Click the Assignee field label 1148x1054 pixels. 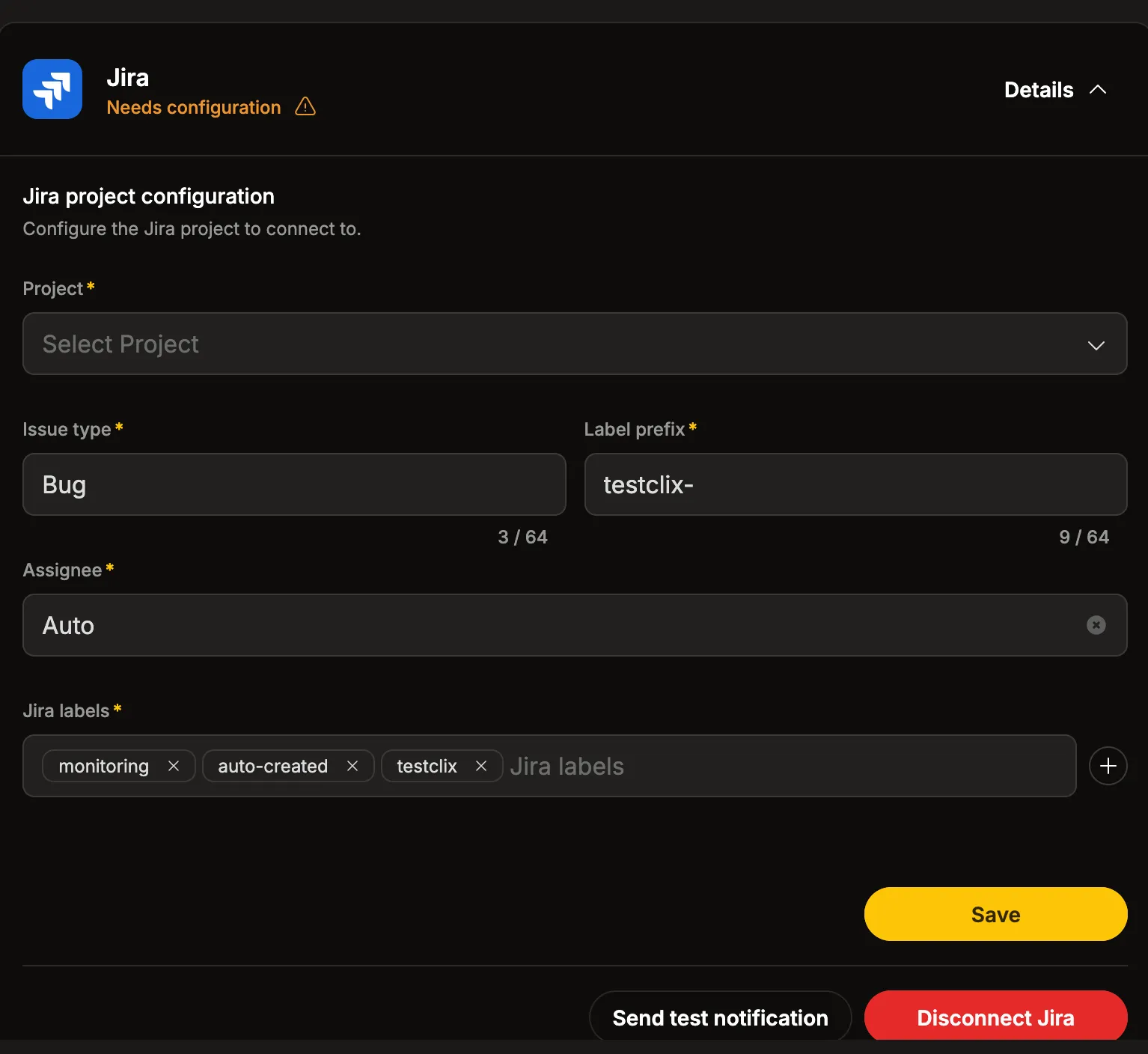pyautogui.click(x=62, y=570)
